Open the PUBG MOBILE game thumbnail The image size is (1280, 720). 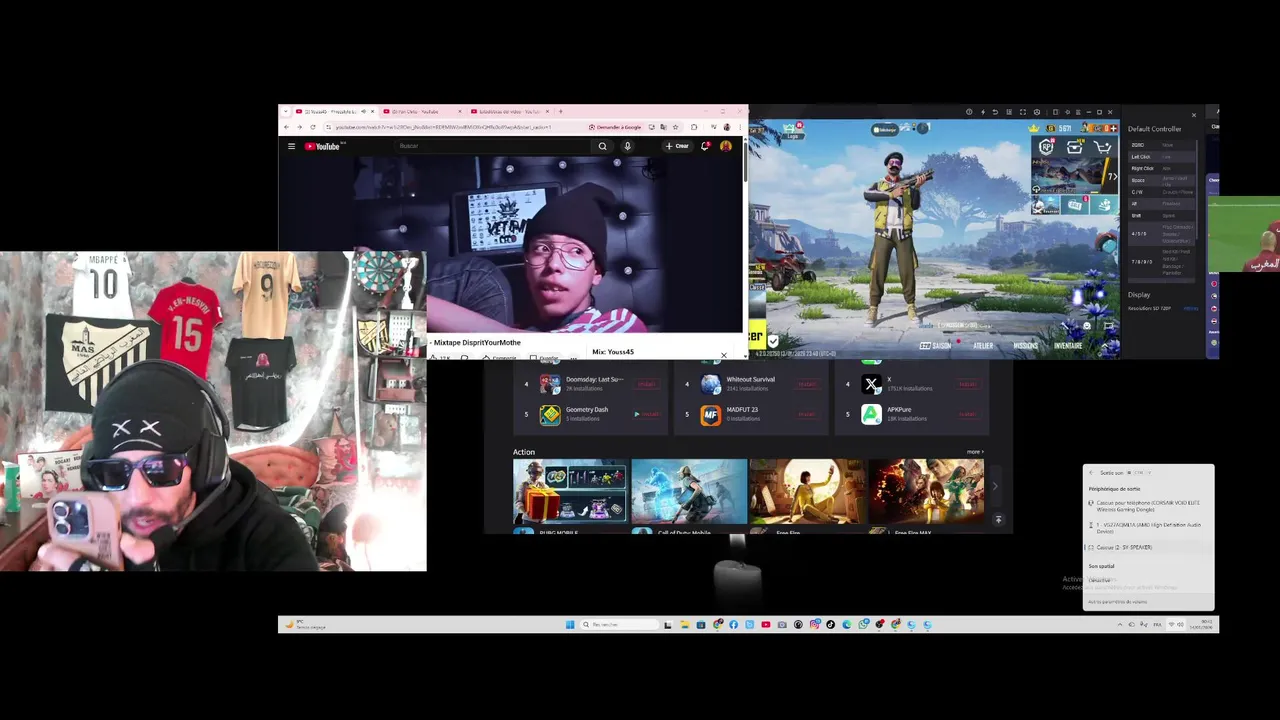pyautogui.click(x=570, y=492)
